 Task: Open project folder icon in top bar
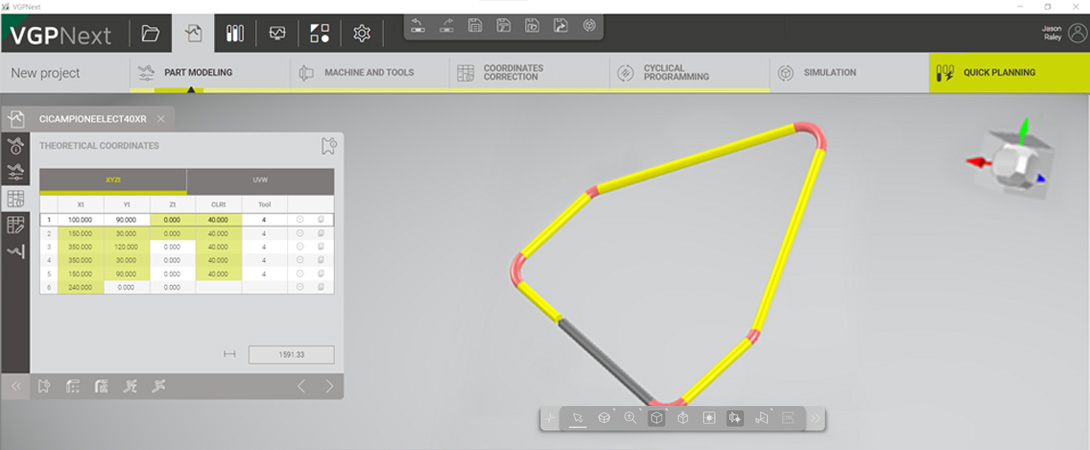coord(150,34)
